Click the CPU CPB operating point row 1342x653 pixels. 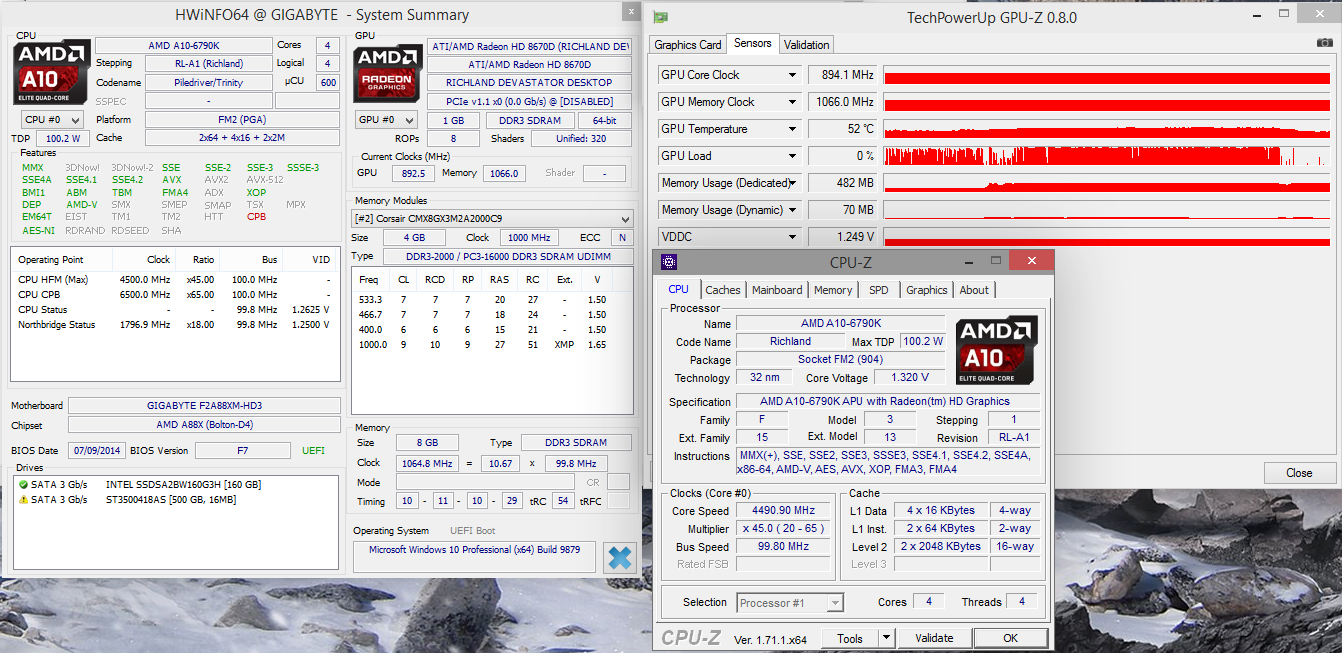click(x=176, y=295)
